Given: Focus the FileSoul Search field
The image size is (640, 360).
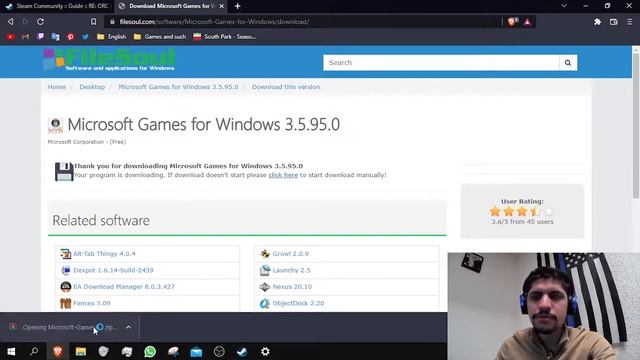Looking at the screenshot, I should 441,62.
